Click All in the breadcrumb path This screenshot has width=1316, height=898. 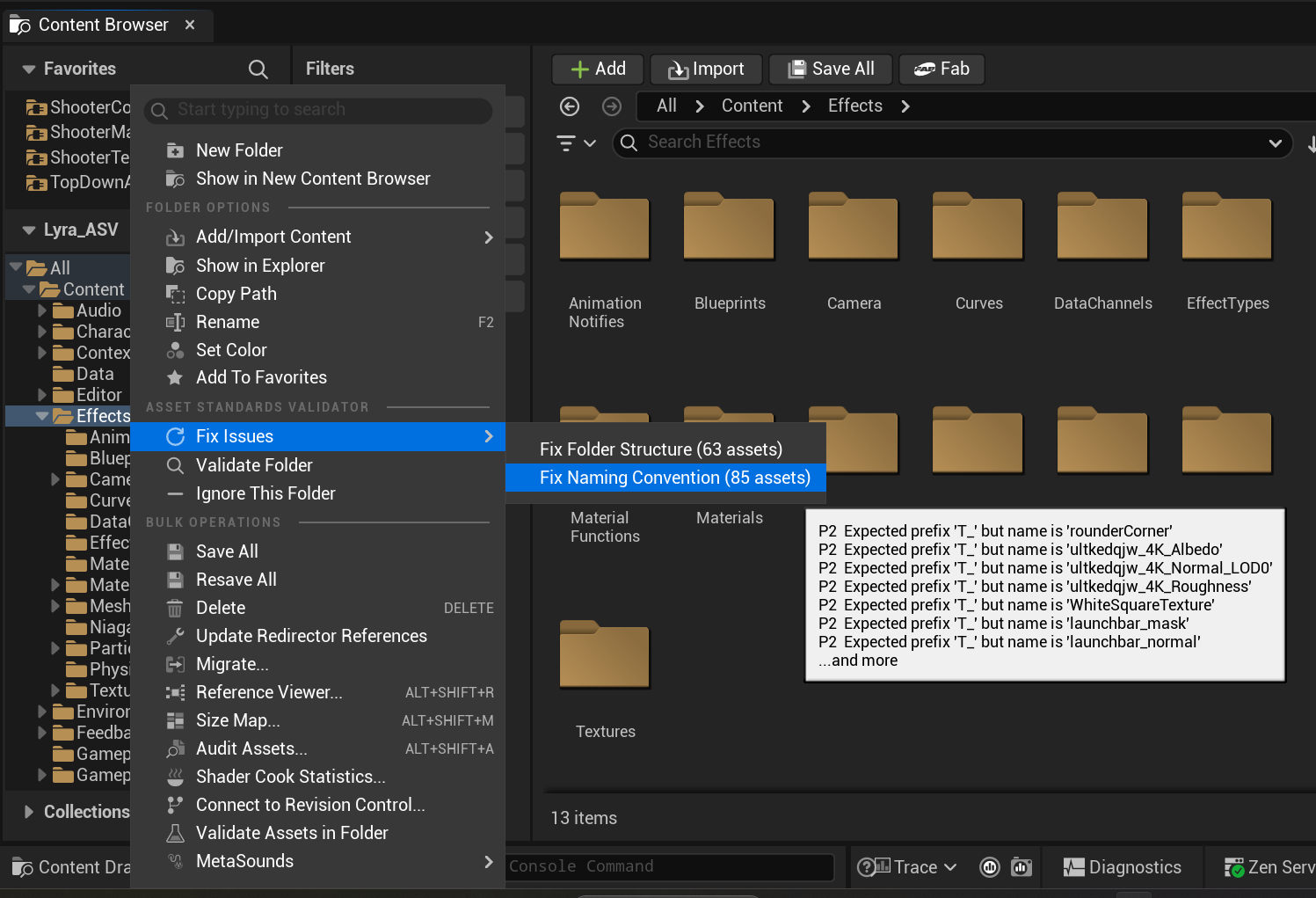(x=666, y=106)
